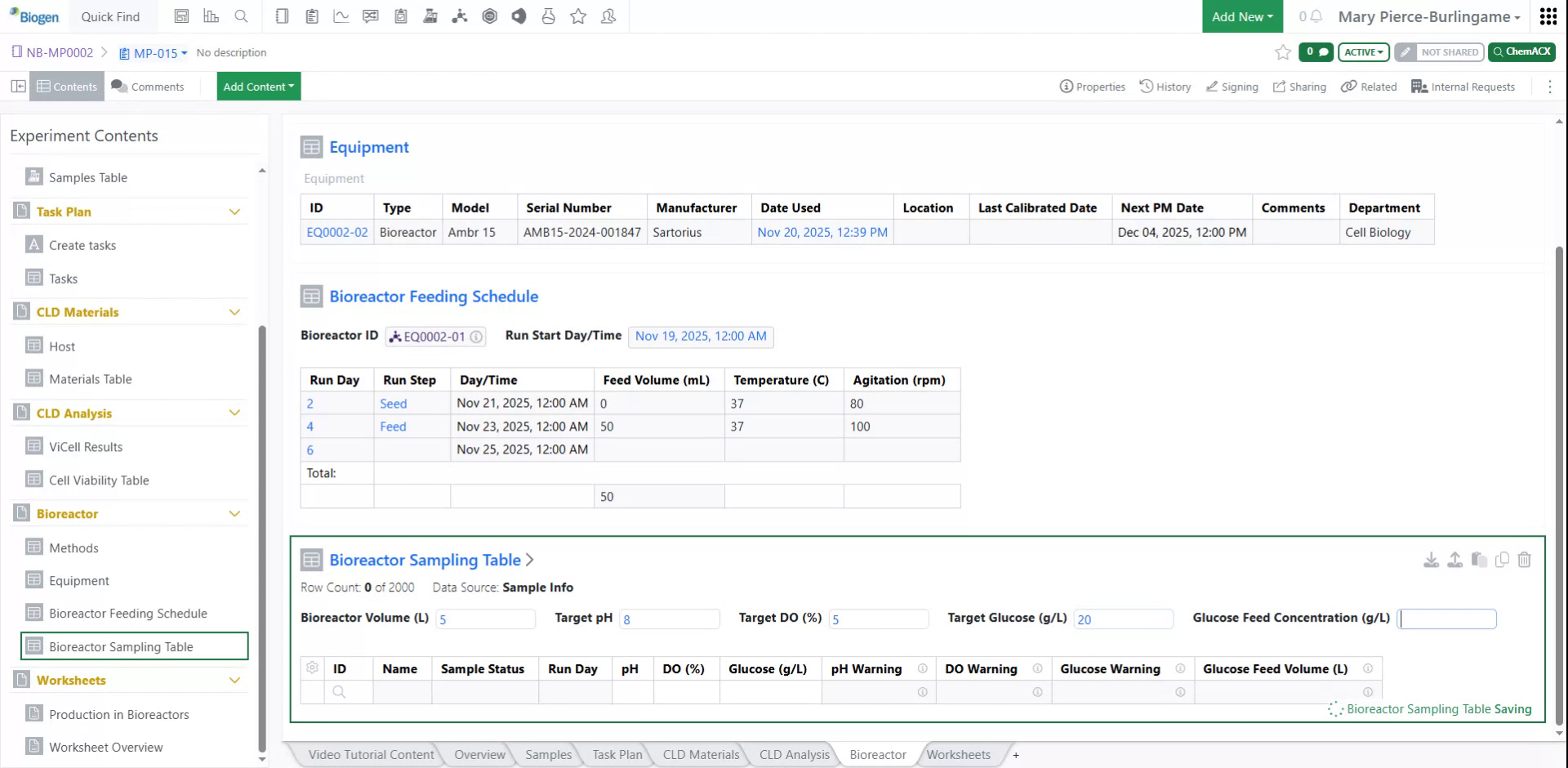Open the CLD Analysis bottom tab
This screenshot has height=768, width=1568.
[x=793, y=754]
